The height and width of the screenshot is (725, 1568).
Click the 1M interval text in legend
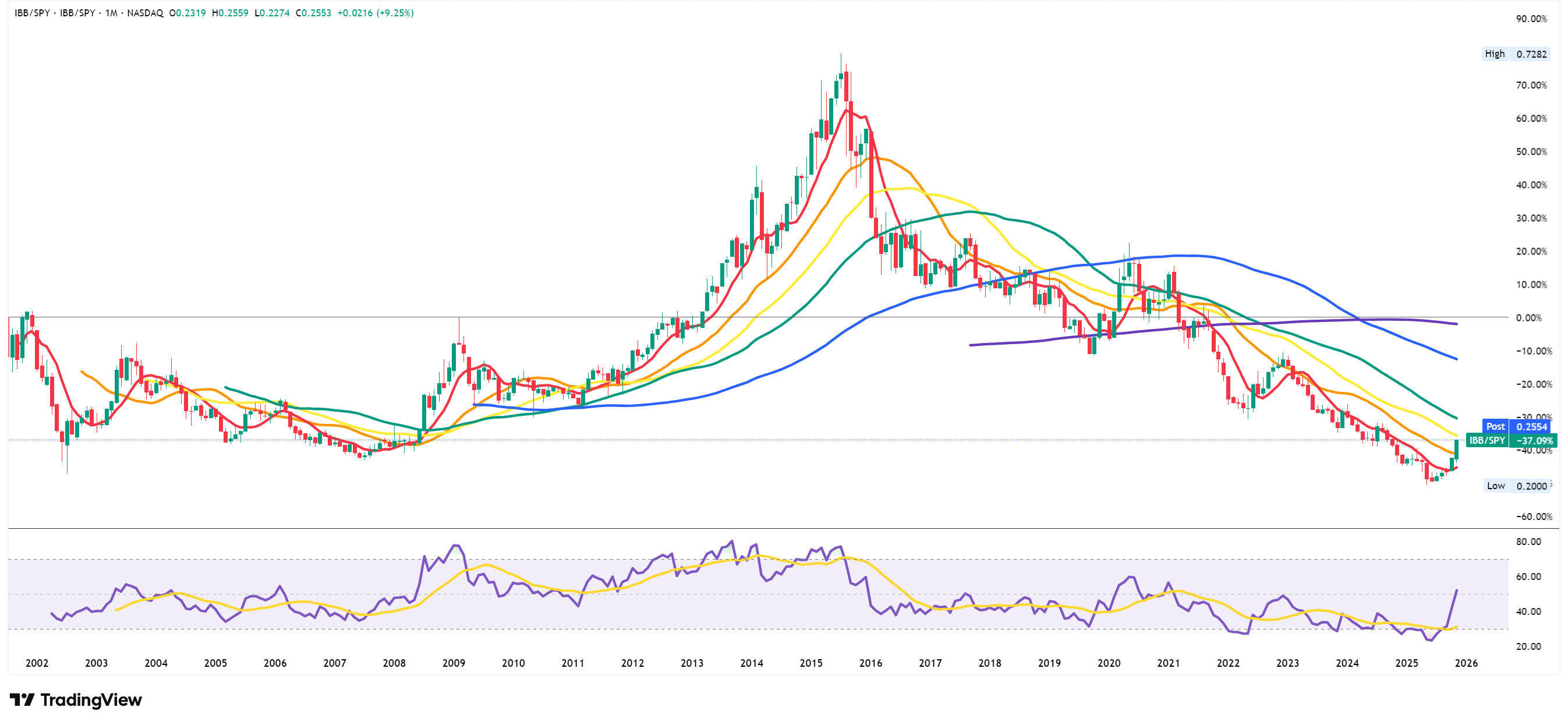pyautogui.click(x=111, y=13)
